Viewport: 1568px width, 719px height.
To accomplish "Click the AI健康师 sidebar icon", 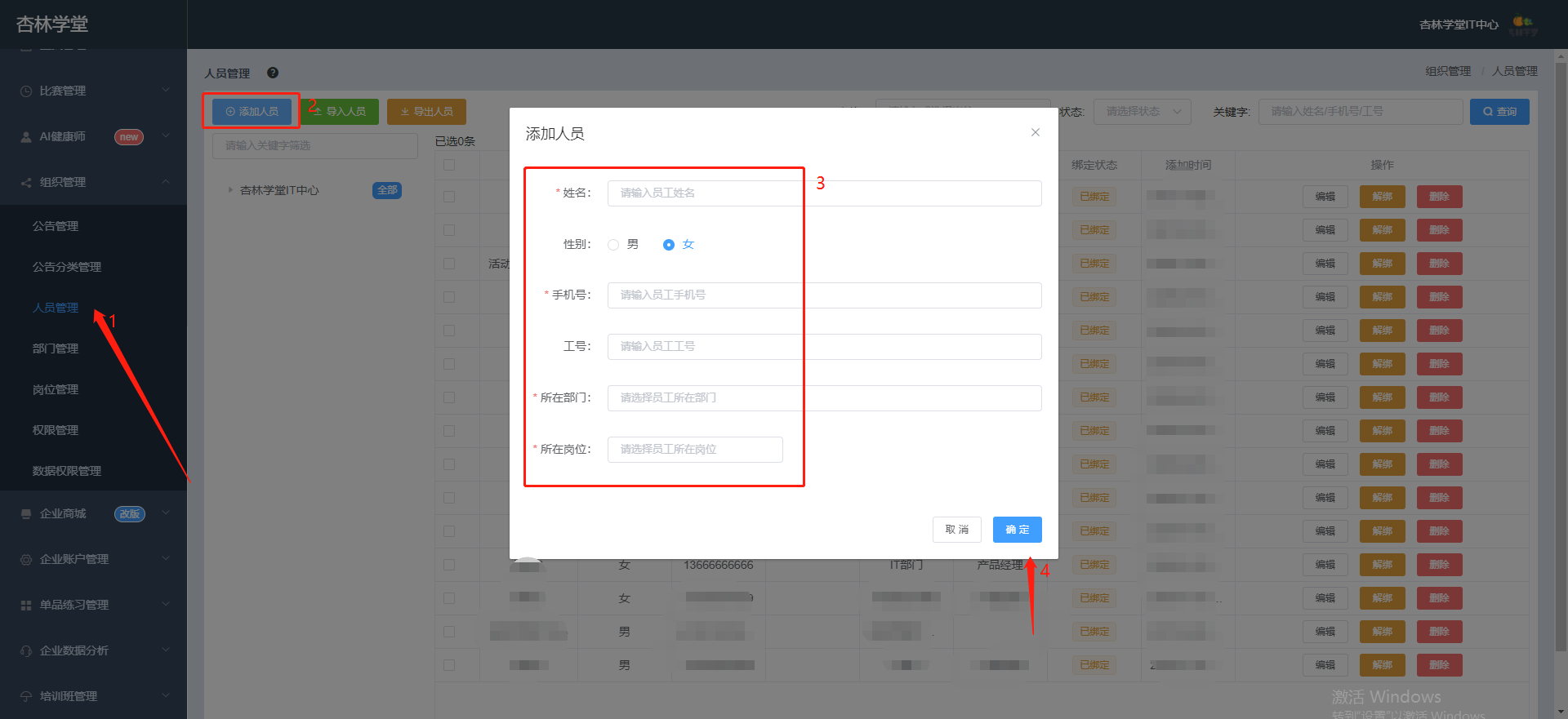I will point(26,136).
